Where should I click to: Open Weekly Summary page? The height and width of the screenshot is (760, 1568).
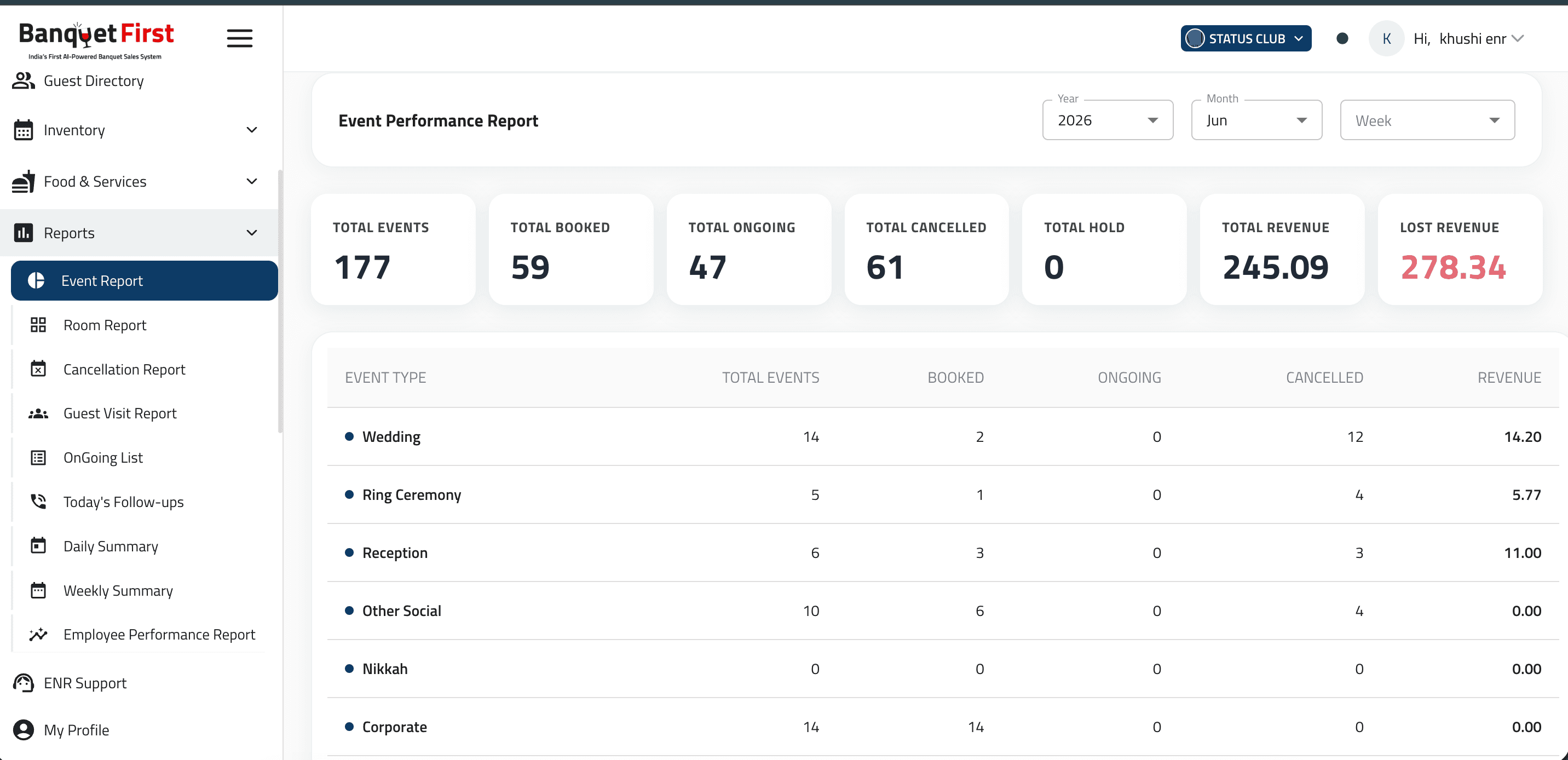coord(144,590)
